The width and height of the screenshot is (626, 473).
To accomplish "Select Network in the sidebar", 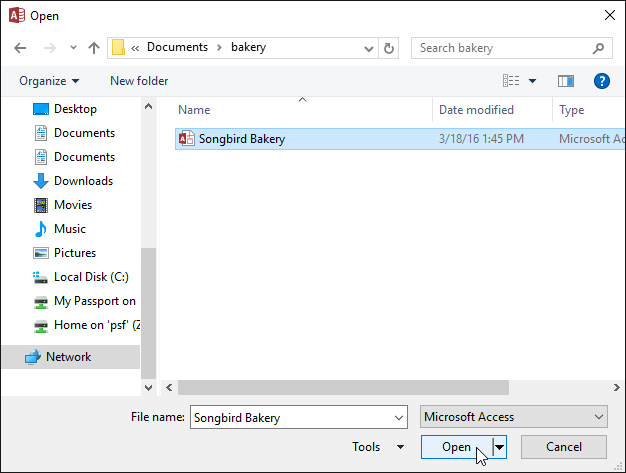I will (68, 357).
